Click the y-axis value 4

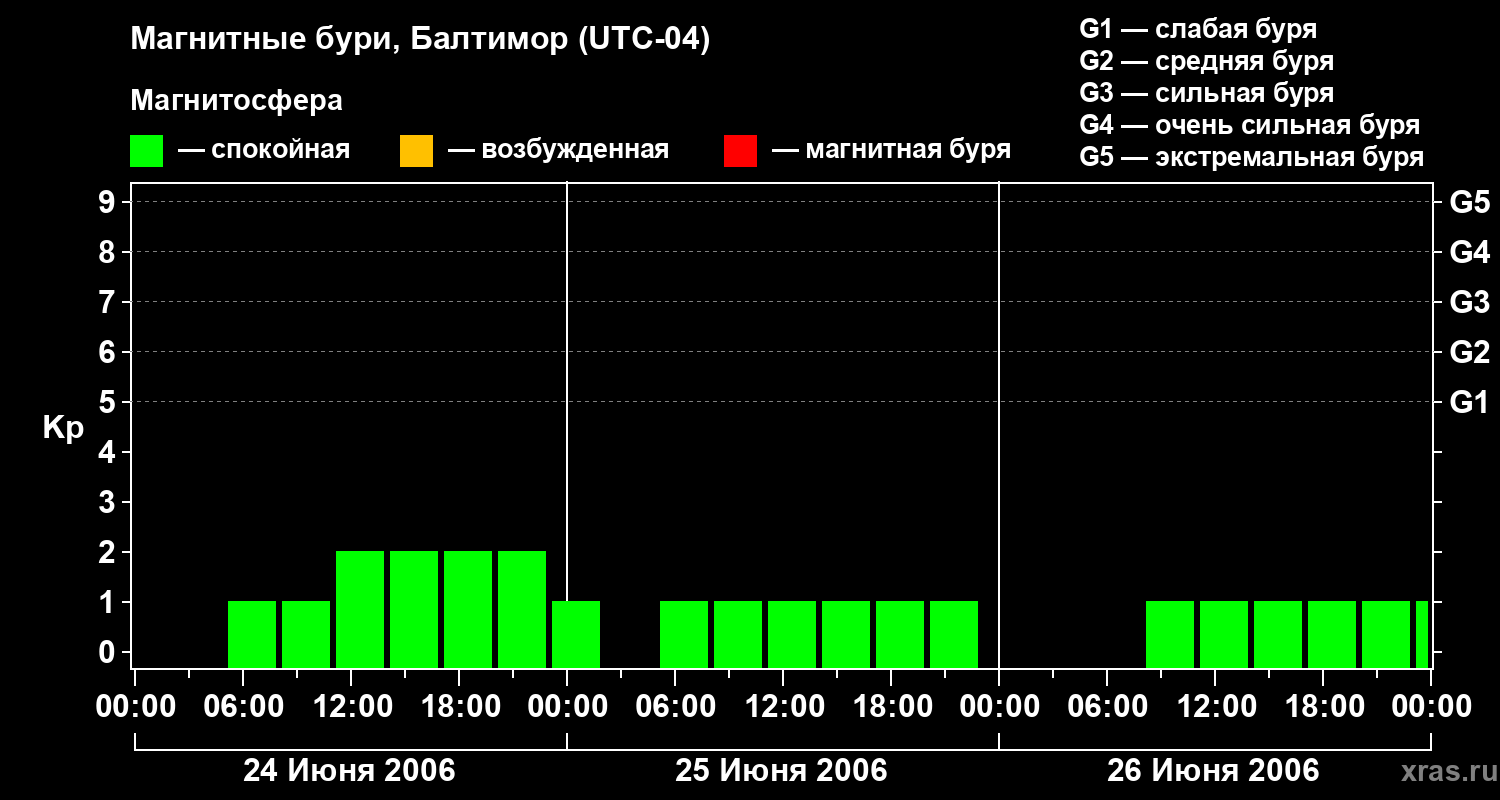pyautogui.click(x=109, y=452)
